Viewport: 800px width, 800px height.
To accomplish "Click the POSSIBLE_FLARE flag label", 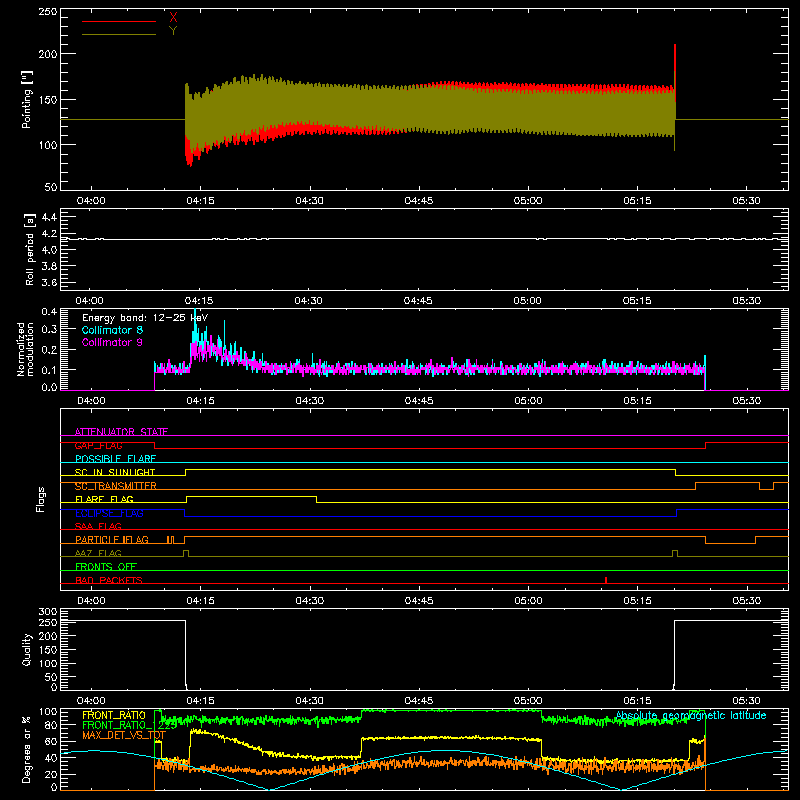I will click(x=115, y=459).
